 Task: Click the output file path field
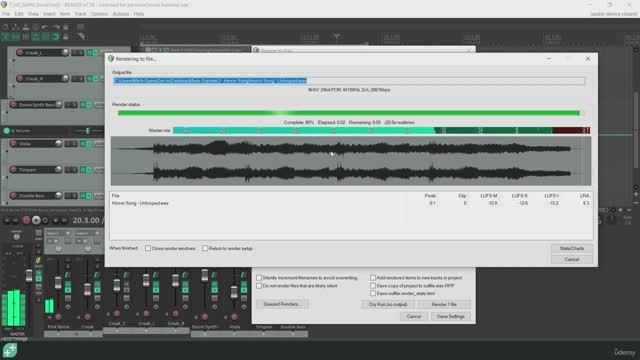(349, 81)
